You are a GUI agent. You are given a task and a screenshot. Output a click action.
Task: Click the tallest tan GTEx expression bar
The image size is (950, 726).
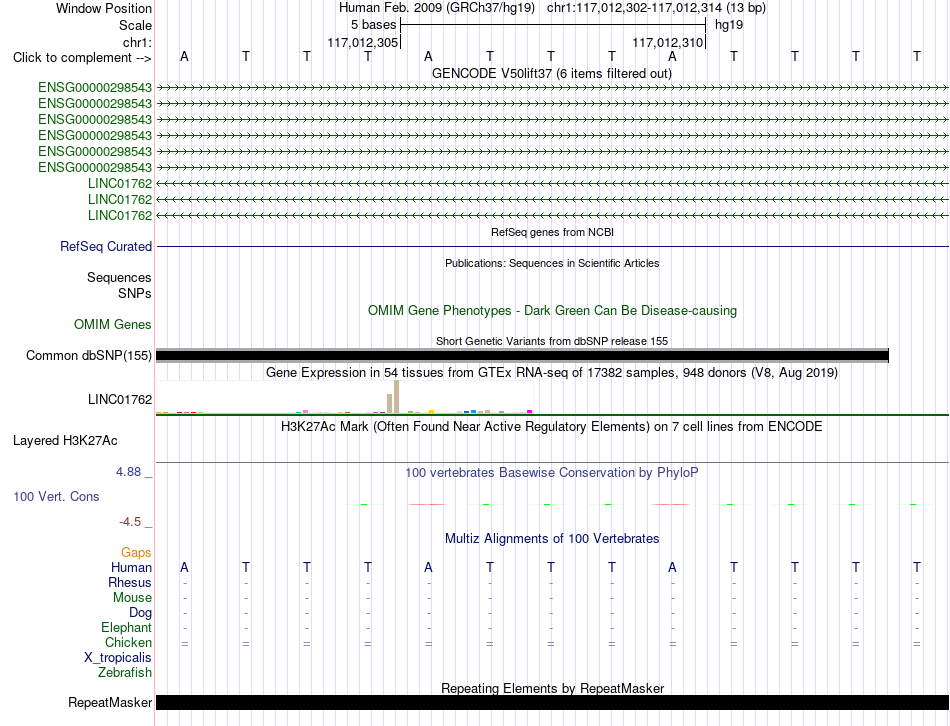point(396,397)
